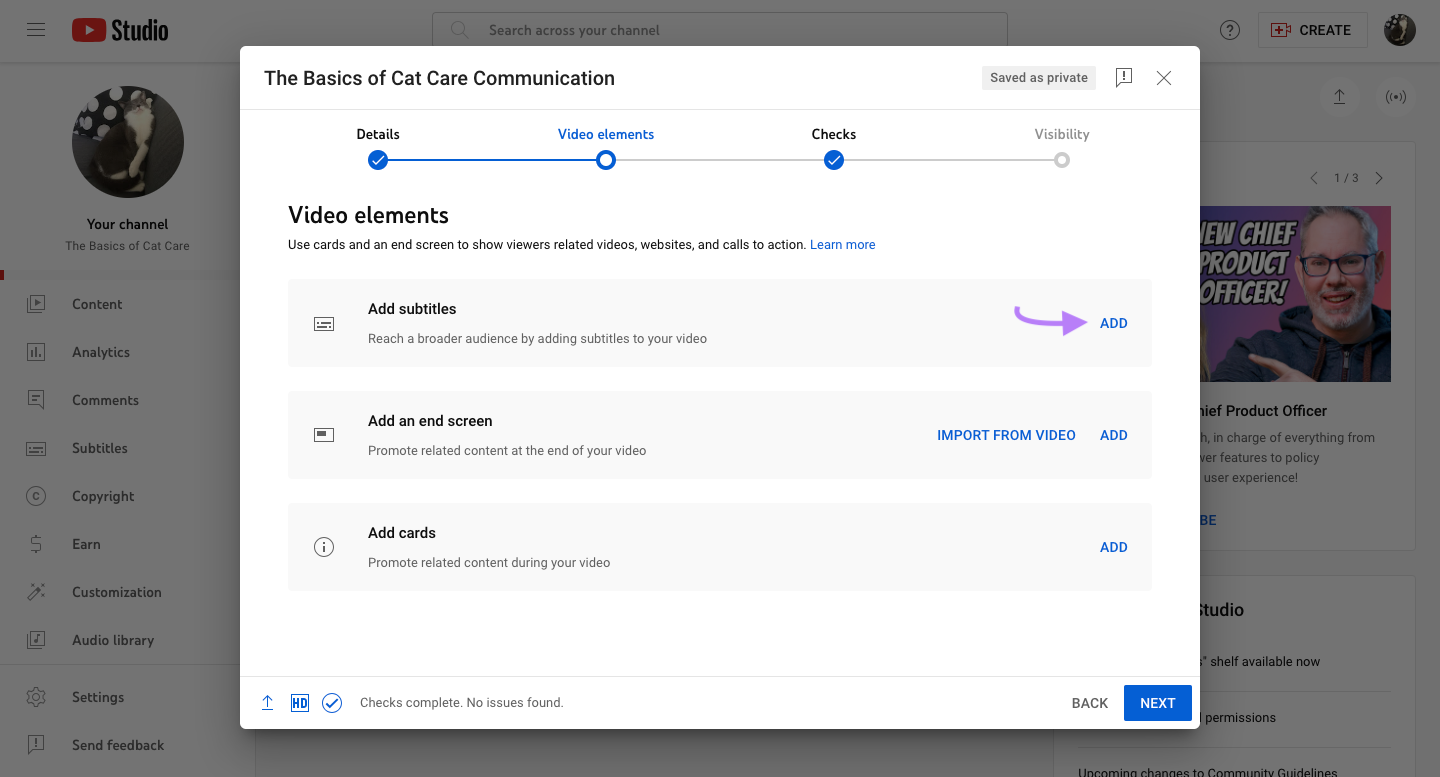This screenshot has width=1440, height=777.
Task: Show the next news card with right chevron
Action: click(1379, 177)
